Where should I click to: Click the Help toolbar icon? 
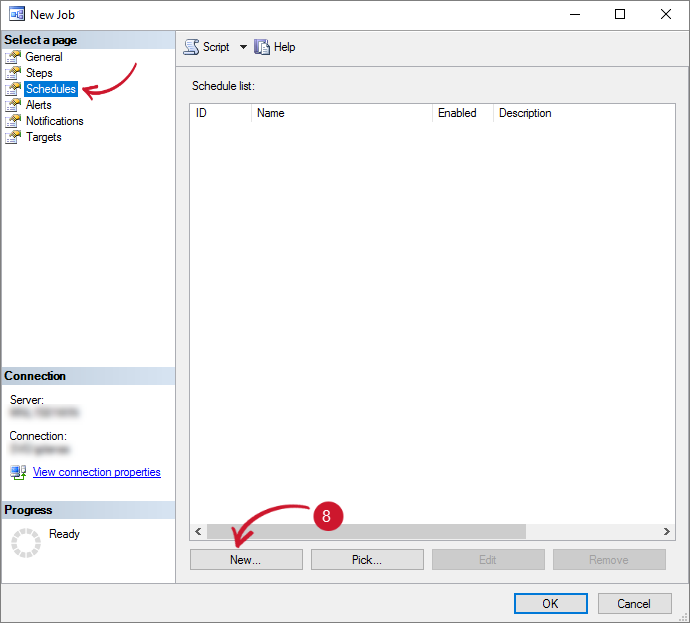[x=262, y=47]
